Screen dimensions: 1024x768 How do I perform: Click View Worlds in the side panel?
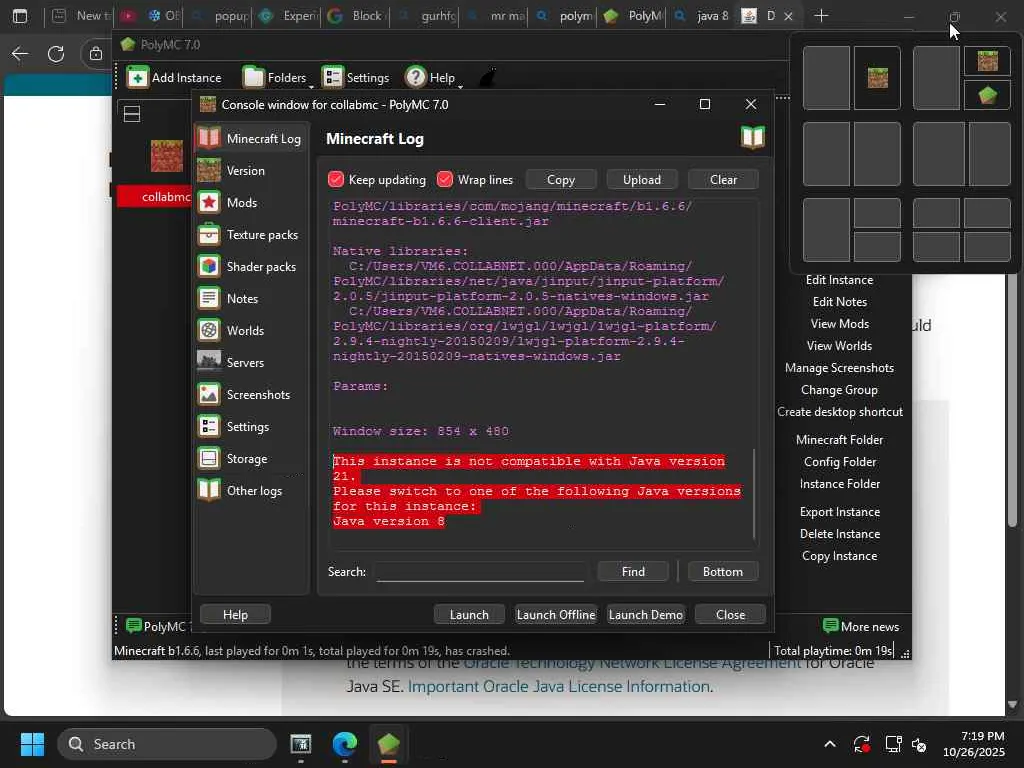click(x=839, y=345)
